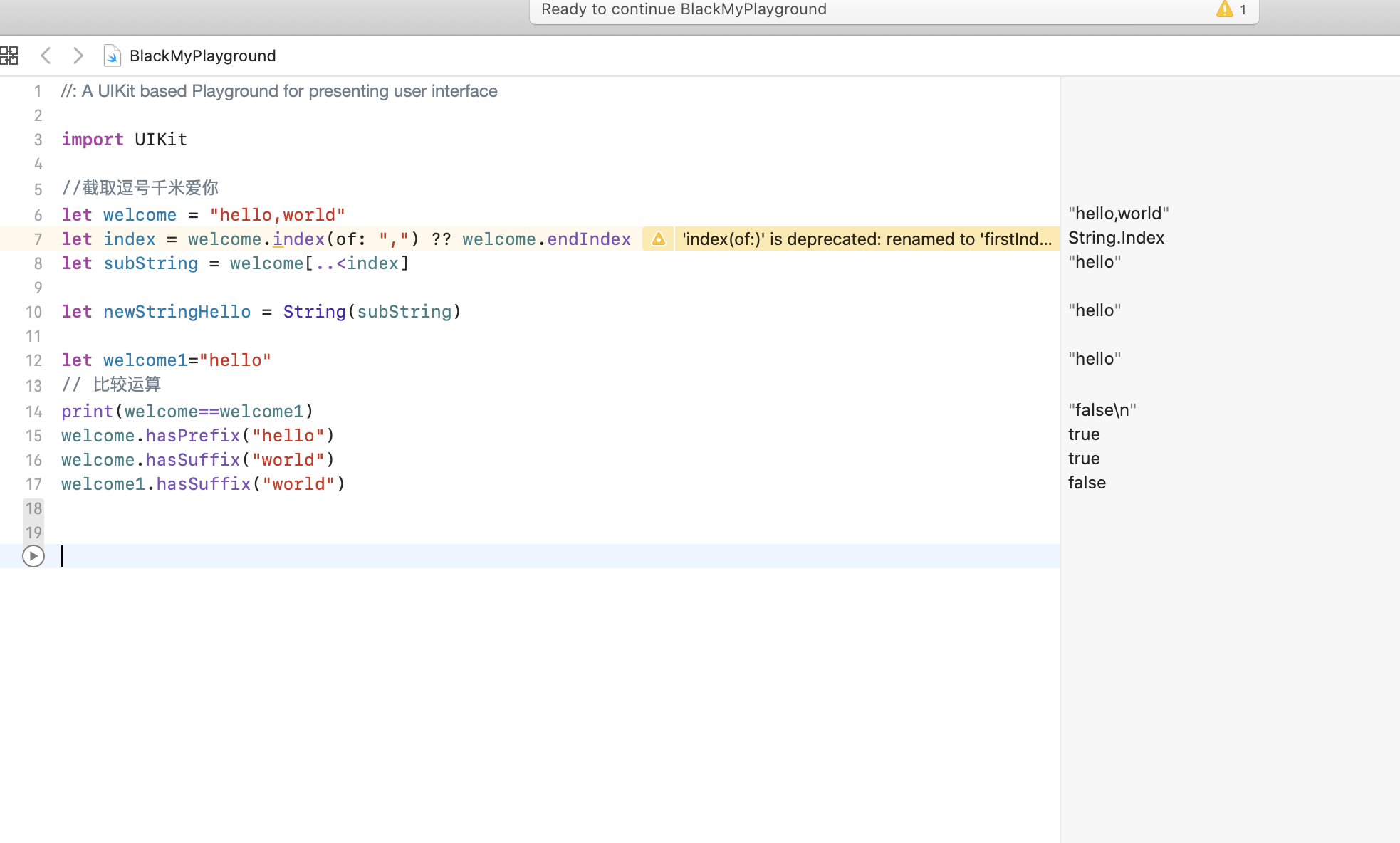This screenshot has width=1400, height=843.
Task: Open BlackMyPlayground in the jump bar
Action: [202, 56]
